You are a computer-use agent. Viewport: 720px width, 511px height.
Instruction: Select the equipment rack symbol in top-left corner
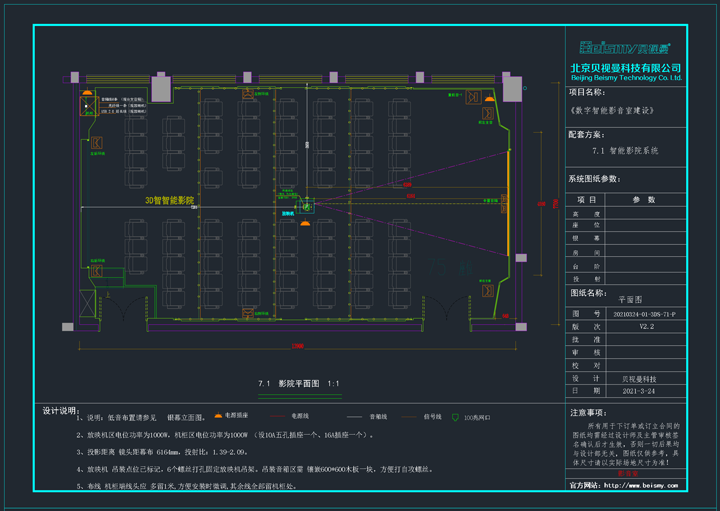88,106
